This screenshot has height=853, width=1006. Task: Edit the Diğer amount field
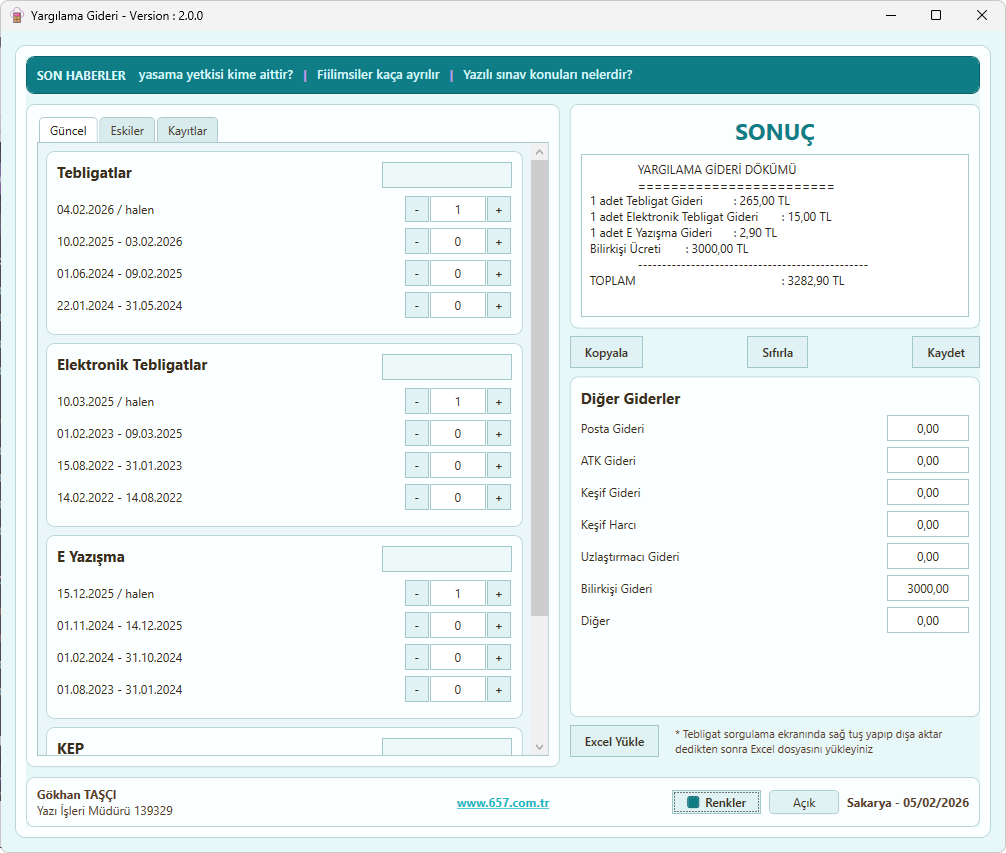tap(928, 620)
